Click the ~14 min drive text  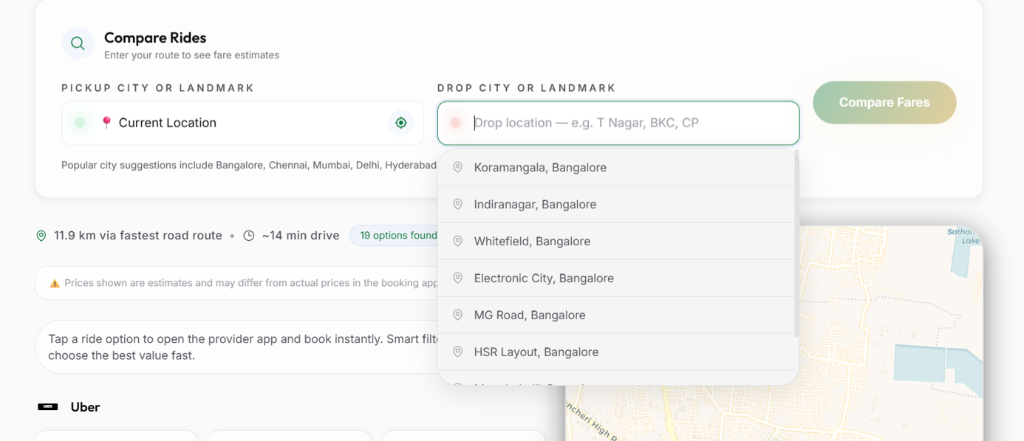click(300, 236)
